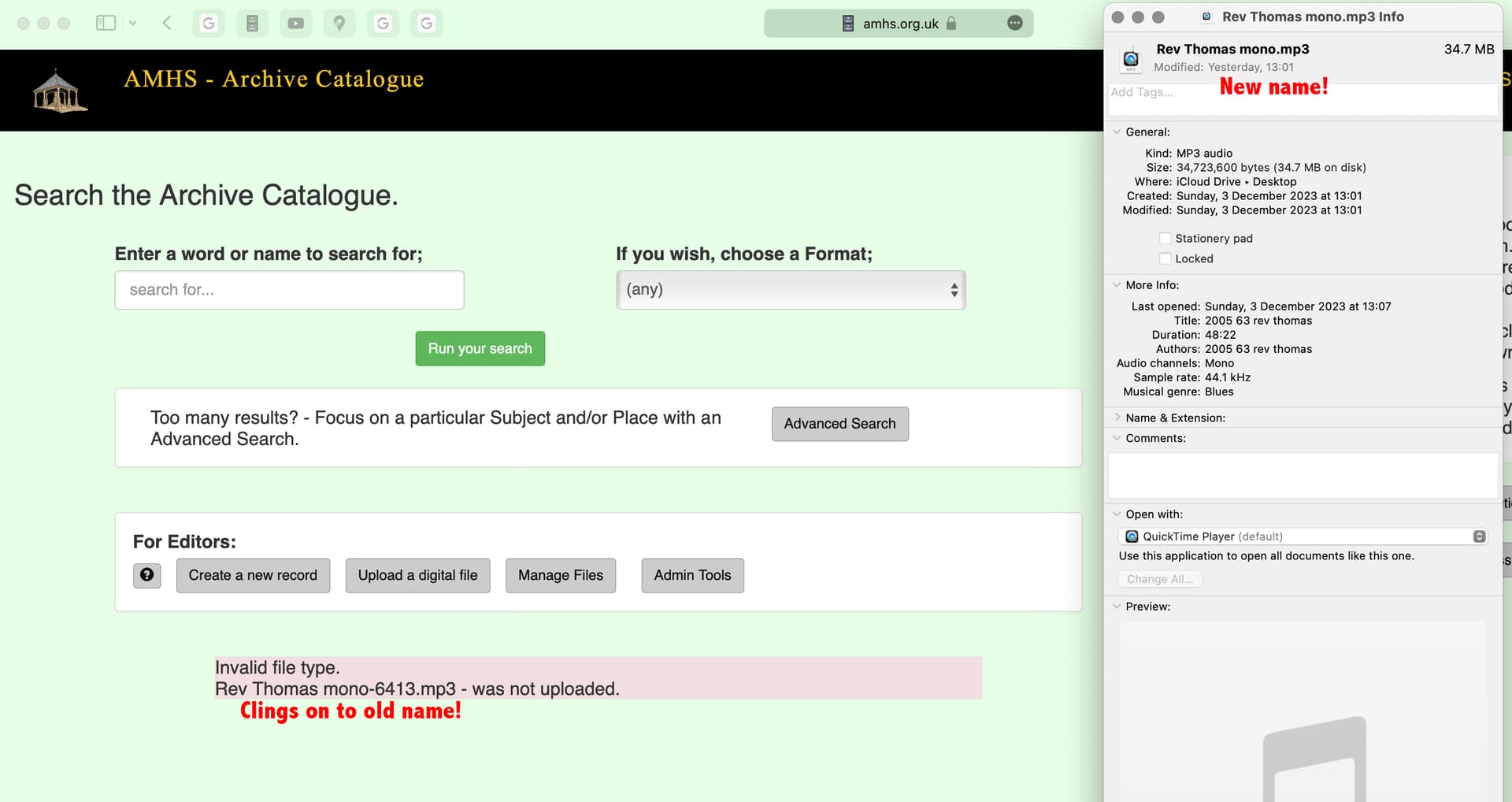Screen dimensions: 1512x802
Task: Click the search for... text field
Action: pyautogui.click(x=289, y=290)
